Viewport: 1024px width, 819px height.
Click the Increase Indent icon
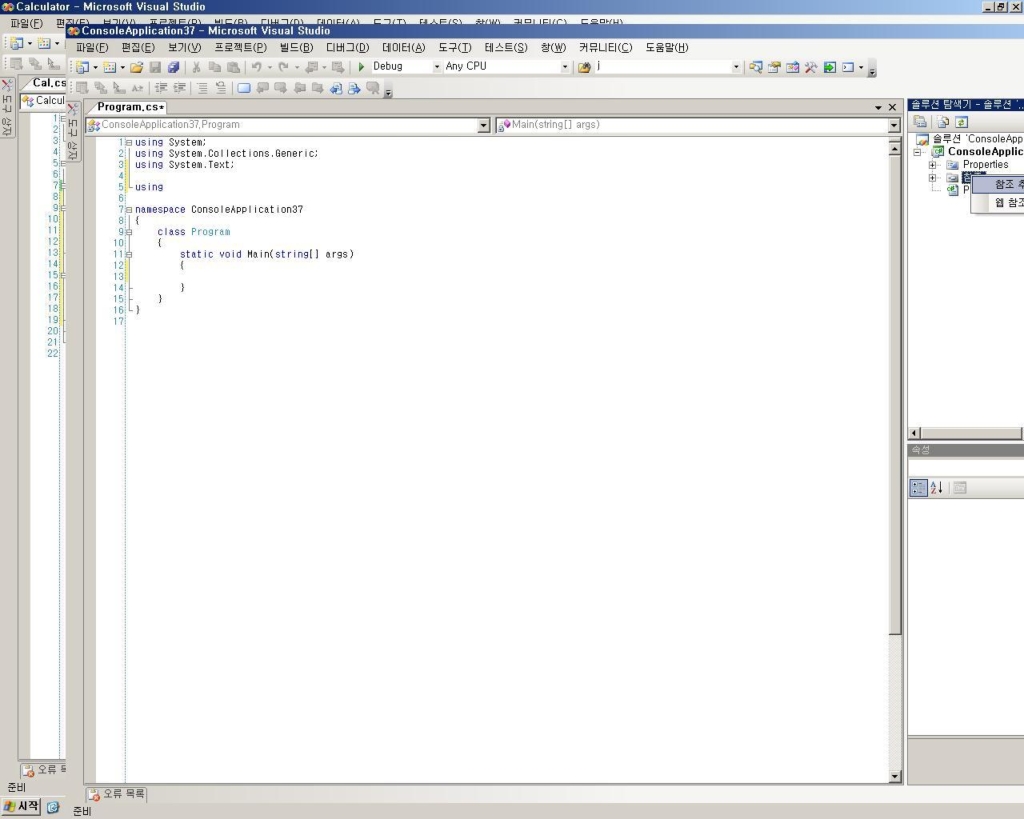pyautogui.click(x=179, y=88)
